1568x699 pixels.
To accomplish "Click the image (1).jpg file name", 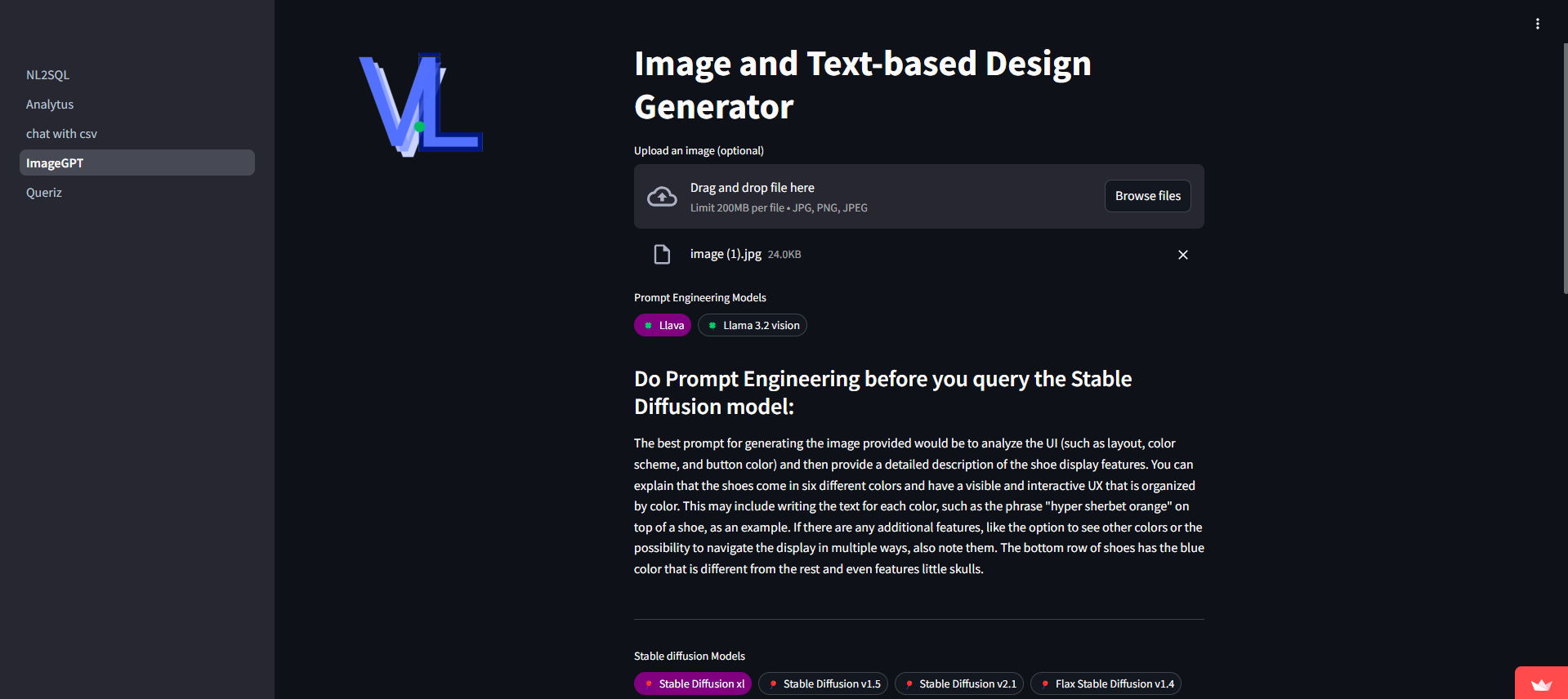I will click(726, 254).
